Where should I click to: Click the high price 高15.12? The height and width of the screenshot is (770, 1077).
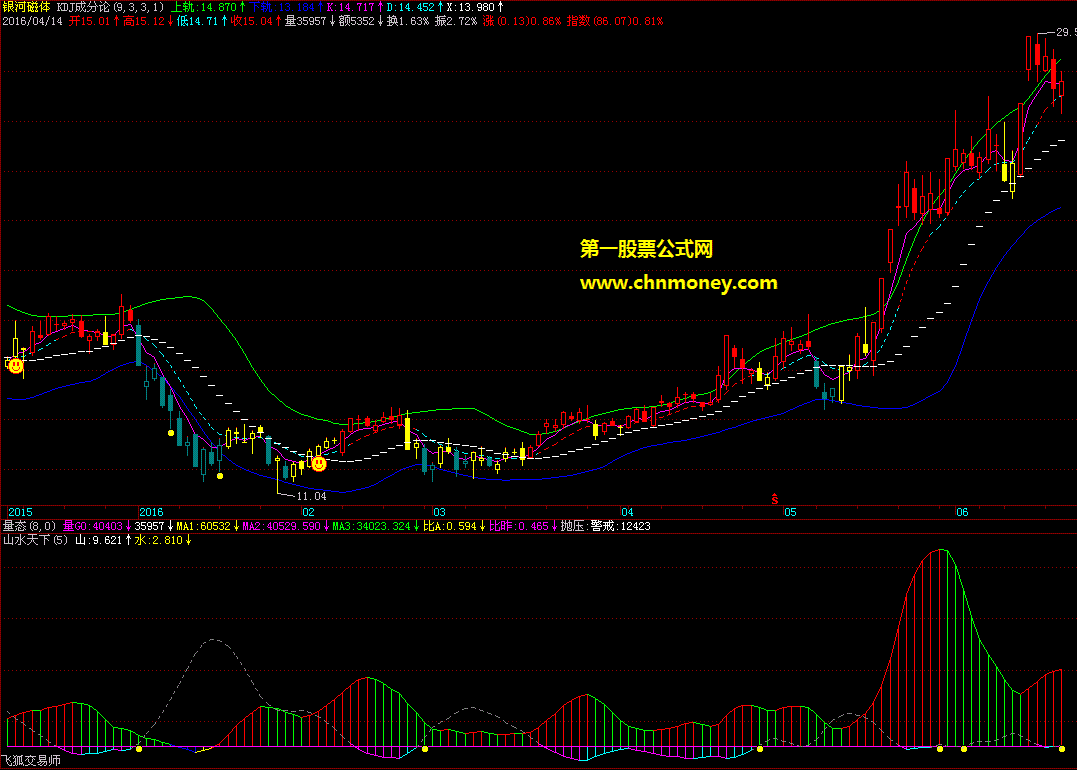[144, 21]
